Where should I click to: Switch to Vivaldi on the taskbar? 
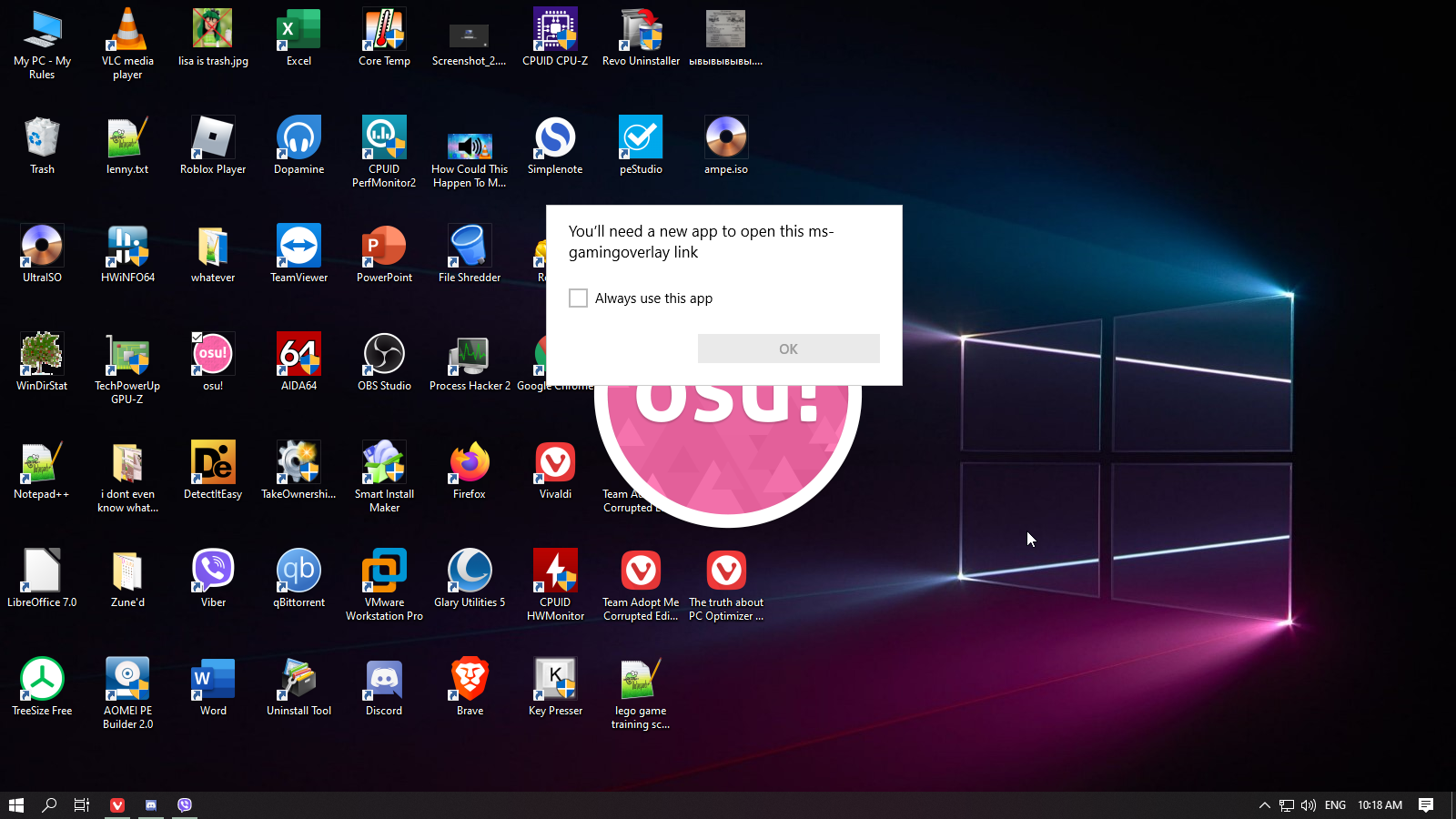(x=117, y=804)
